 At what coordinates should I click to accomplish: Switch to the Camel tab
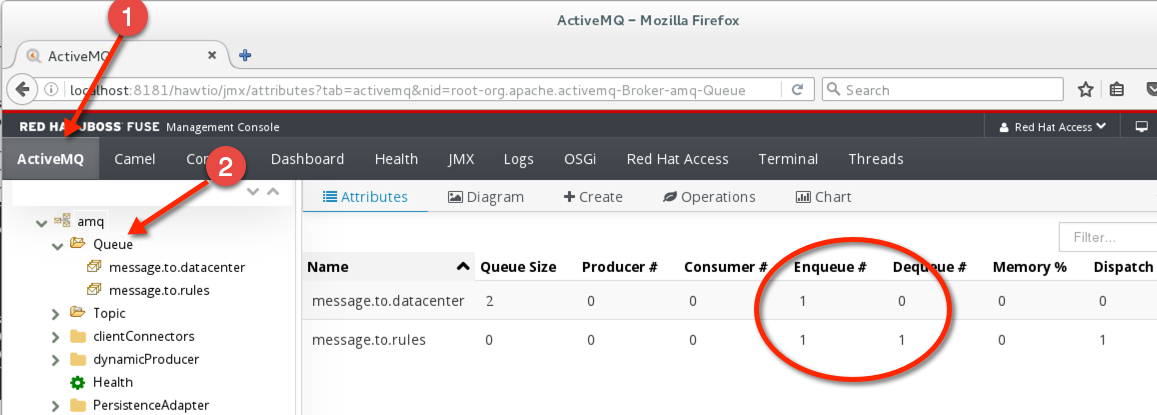[134, 159]
